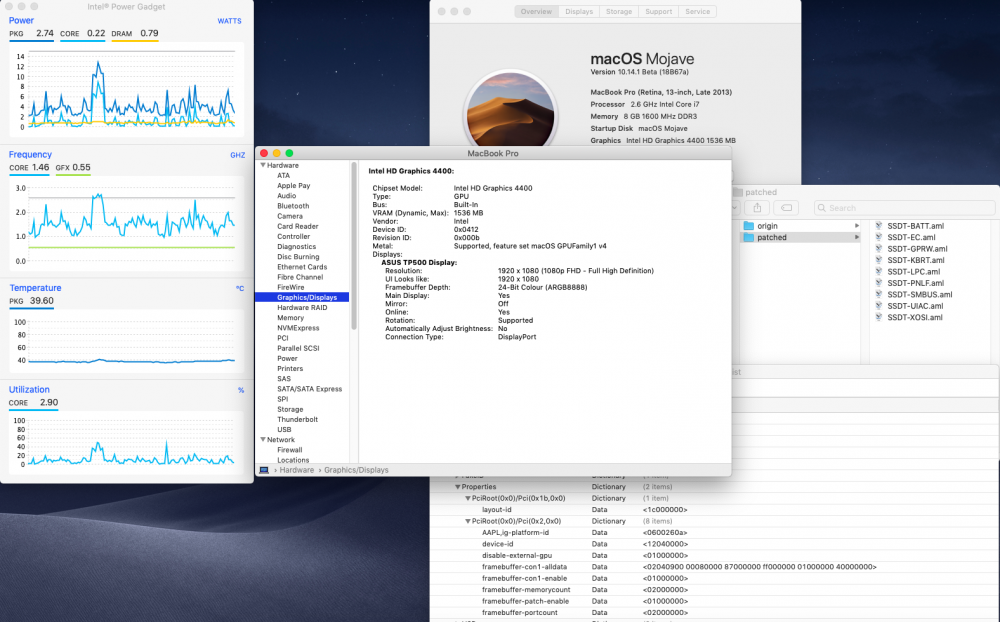
Task: Select the Service tab
Action: point(697,11)
